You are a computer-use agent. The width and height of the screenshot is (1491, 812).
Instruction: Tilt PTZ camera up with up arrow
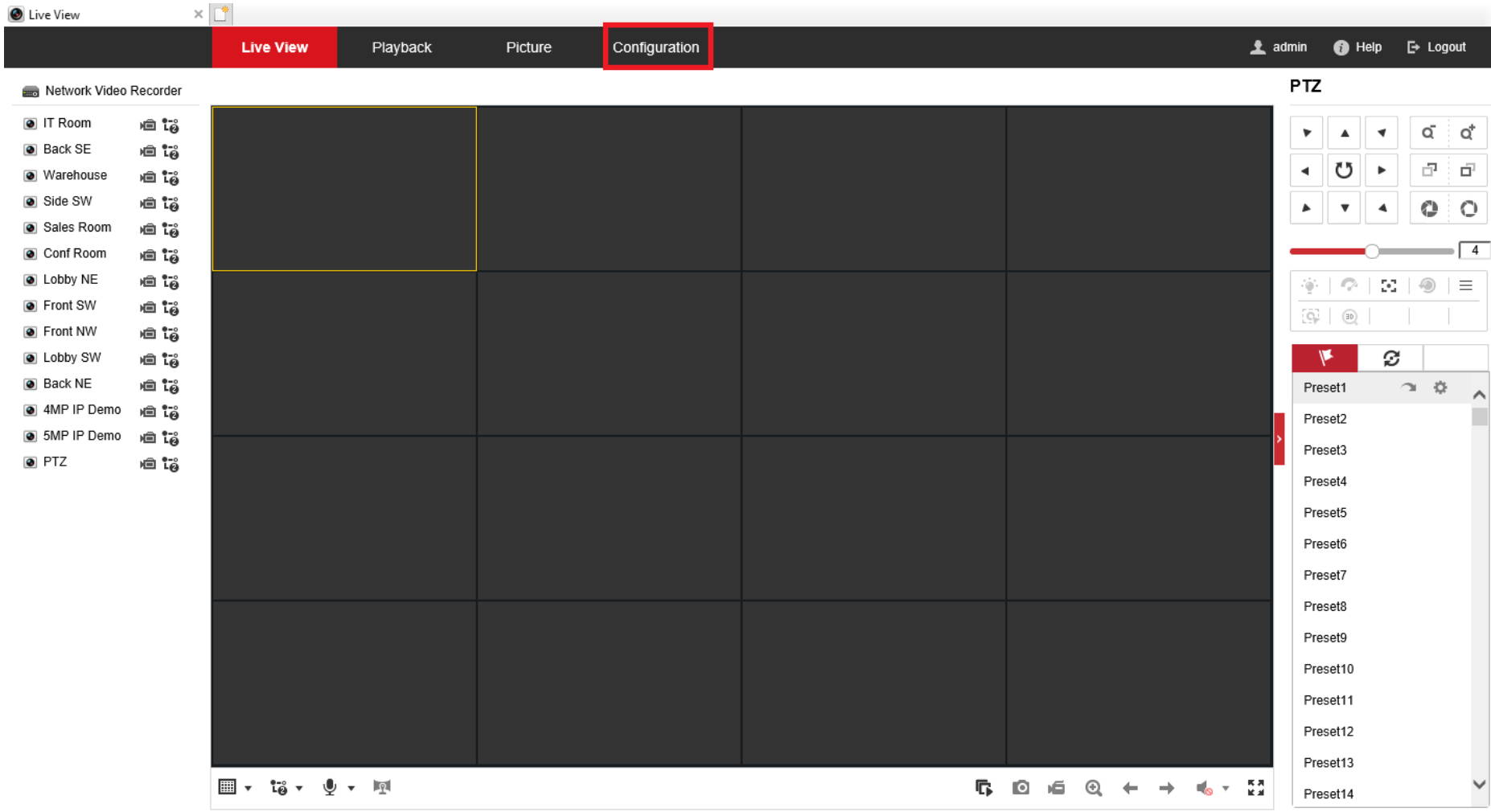click(1344, 133)
